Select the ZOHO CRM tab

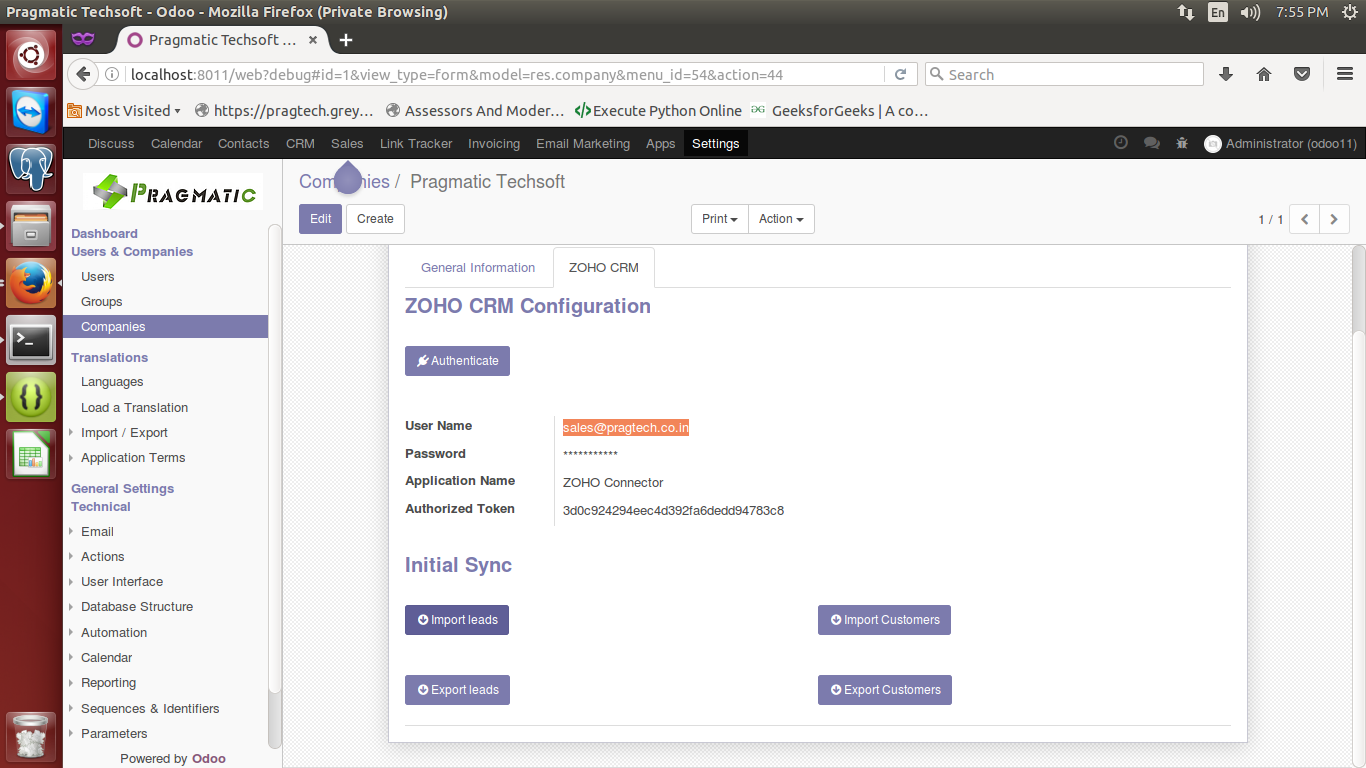tap(604, 267)
